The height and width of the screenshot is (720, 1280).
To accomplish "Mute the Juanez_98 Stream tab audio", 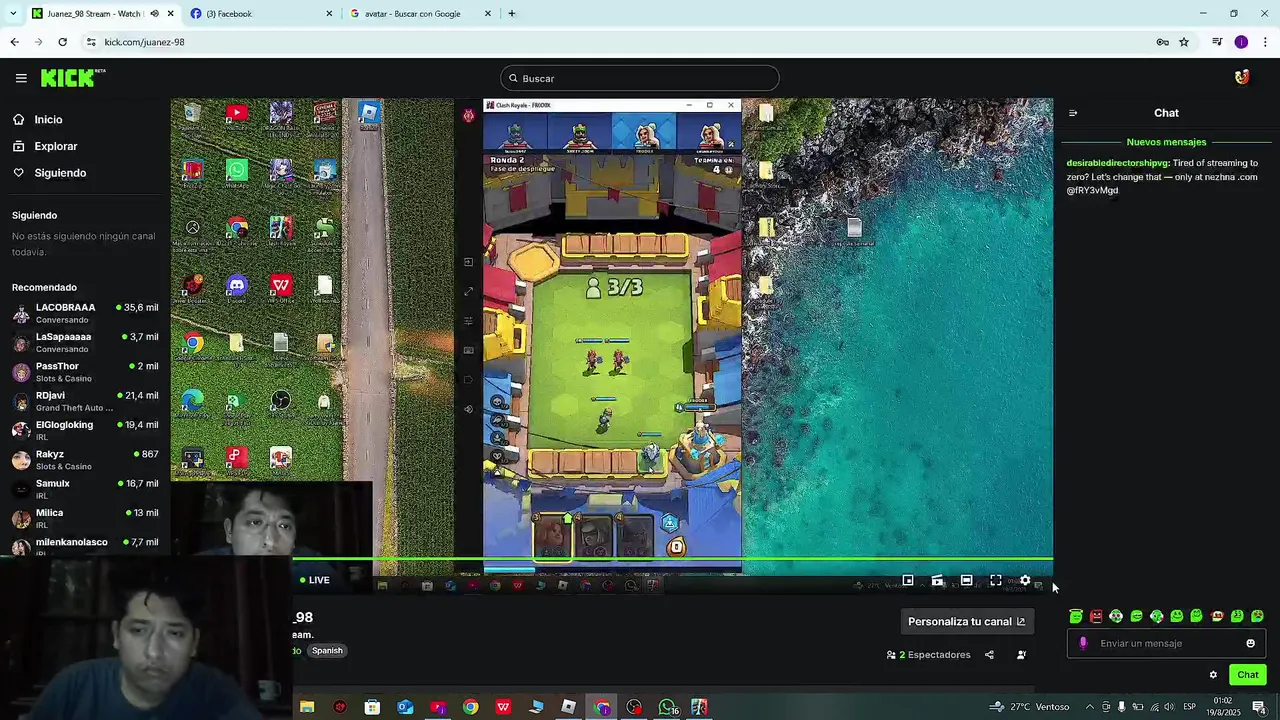I will tap(154, 14).
